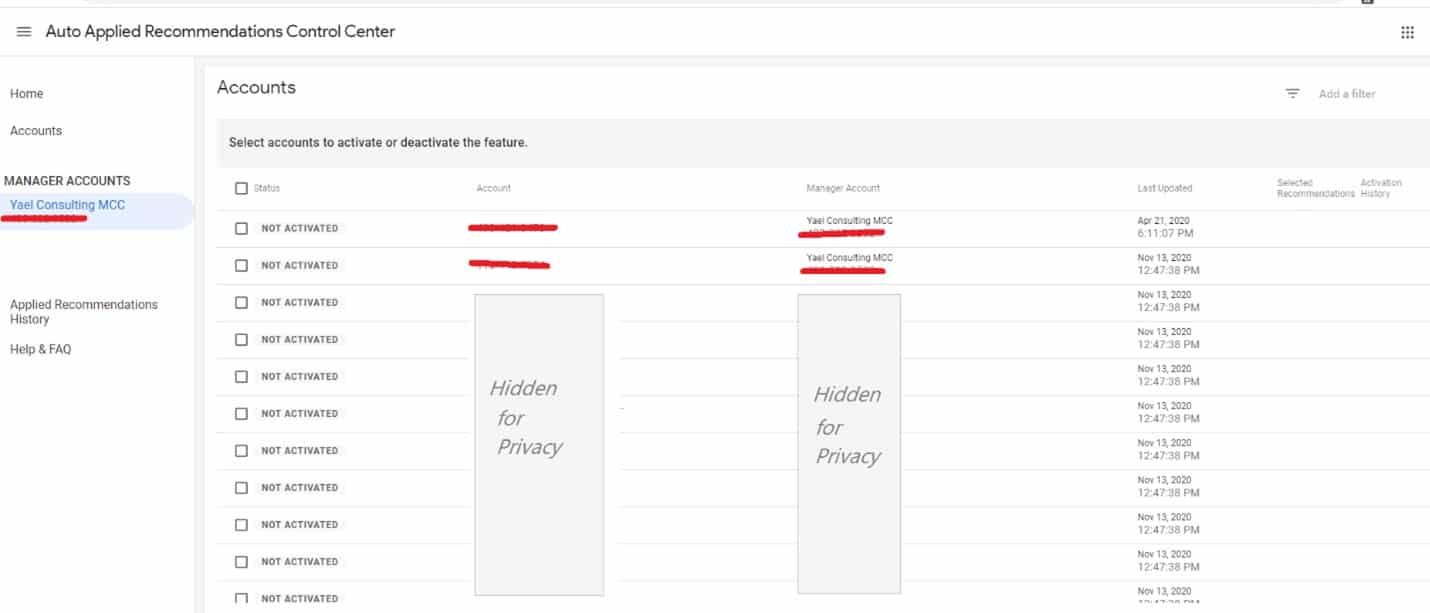Check the account row updated Apr 21, 2020
This screenshot has height=613, width=1430.
241,228
